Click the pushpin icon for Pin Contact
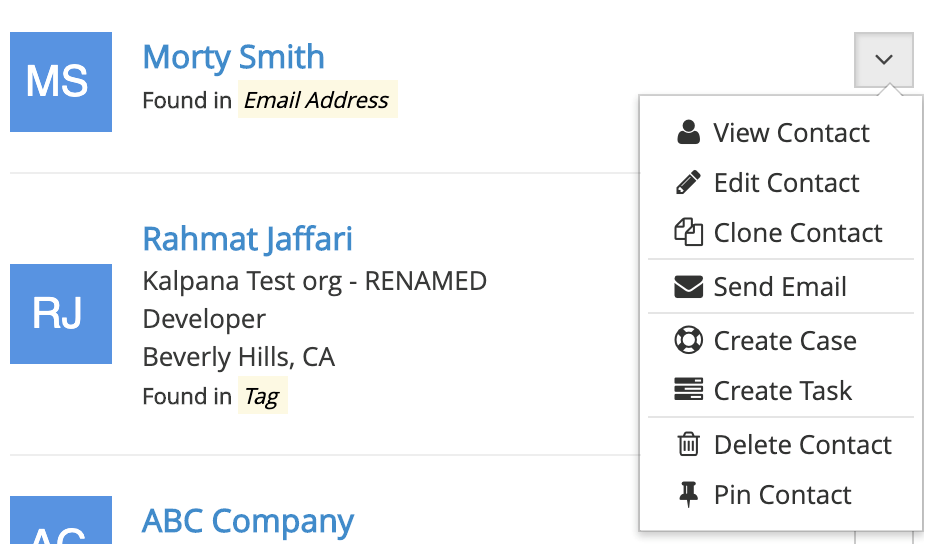The image size is (932, 544). (x=688, y=494)
